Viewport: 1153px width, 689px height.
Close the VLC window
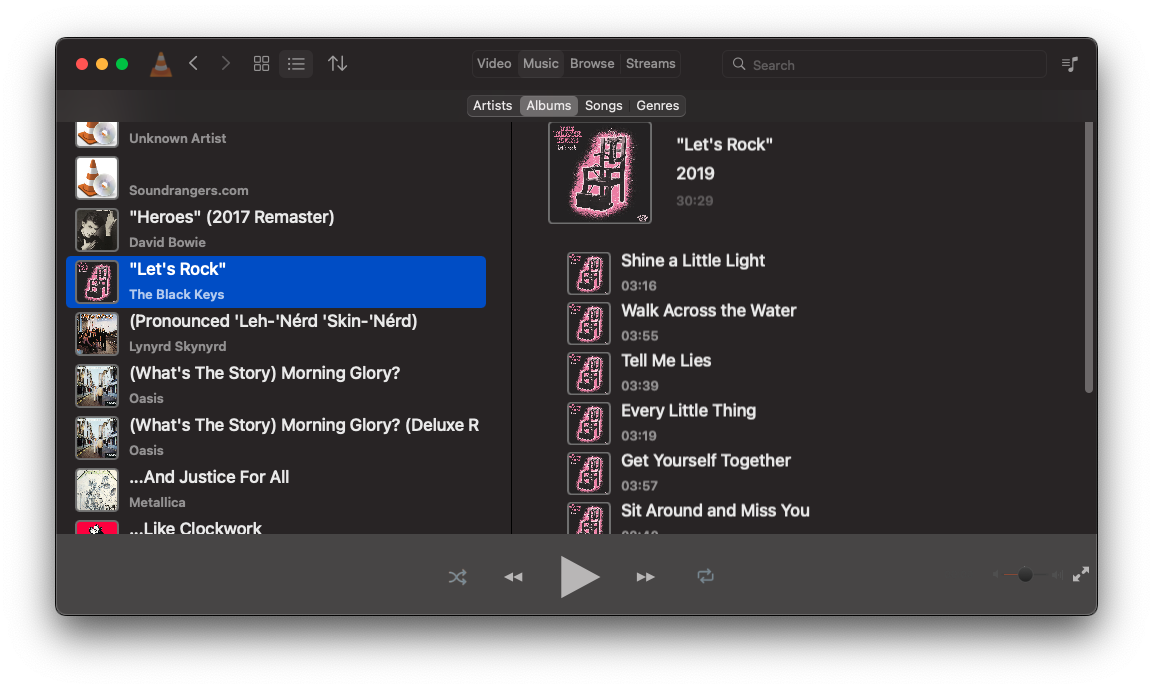(x=82, y=64)
